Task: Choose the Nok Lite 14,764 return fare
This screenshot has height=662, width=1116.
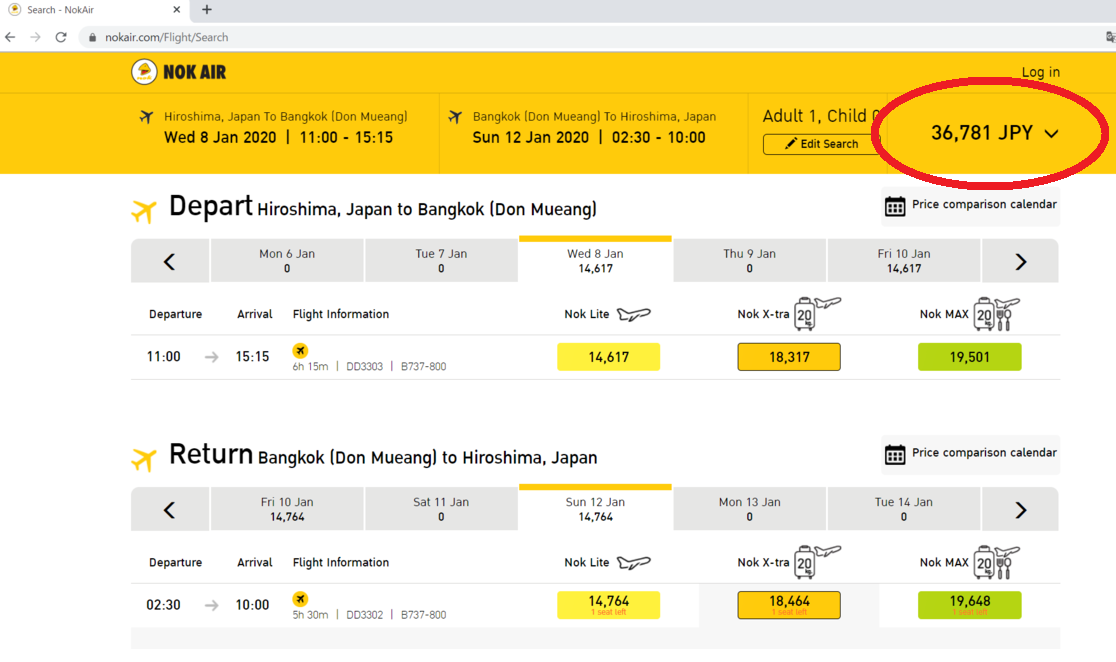Action: [x=609, y=605]
